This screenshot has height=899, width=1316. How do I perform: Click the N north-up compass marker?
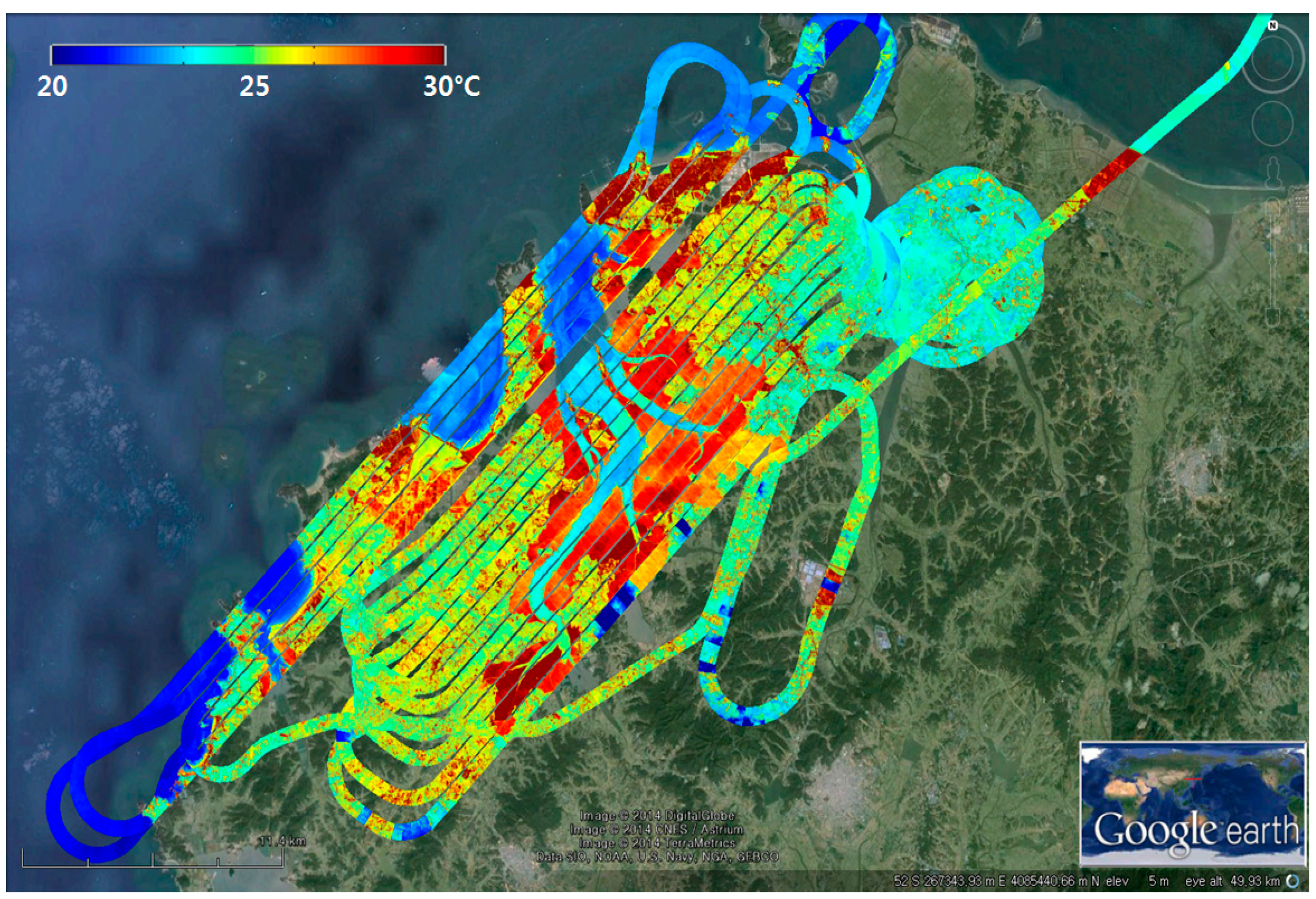click(x=1272, y=26)
